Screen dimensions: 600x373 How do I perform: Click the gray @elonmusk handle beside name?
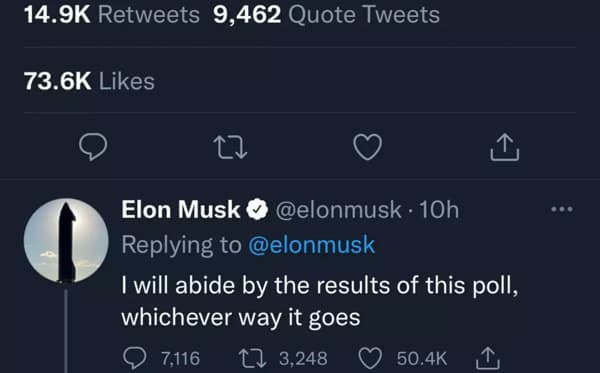point(338,210)
